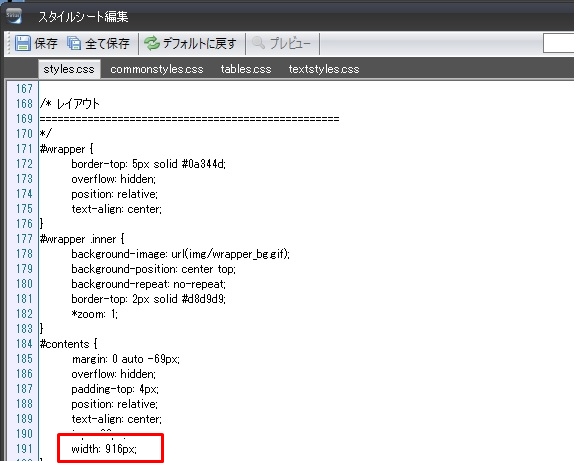576x465 pixels.
Task: Click the save-all stacked disks icon
Action: click(x=74, y=43)
